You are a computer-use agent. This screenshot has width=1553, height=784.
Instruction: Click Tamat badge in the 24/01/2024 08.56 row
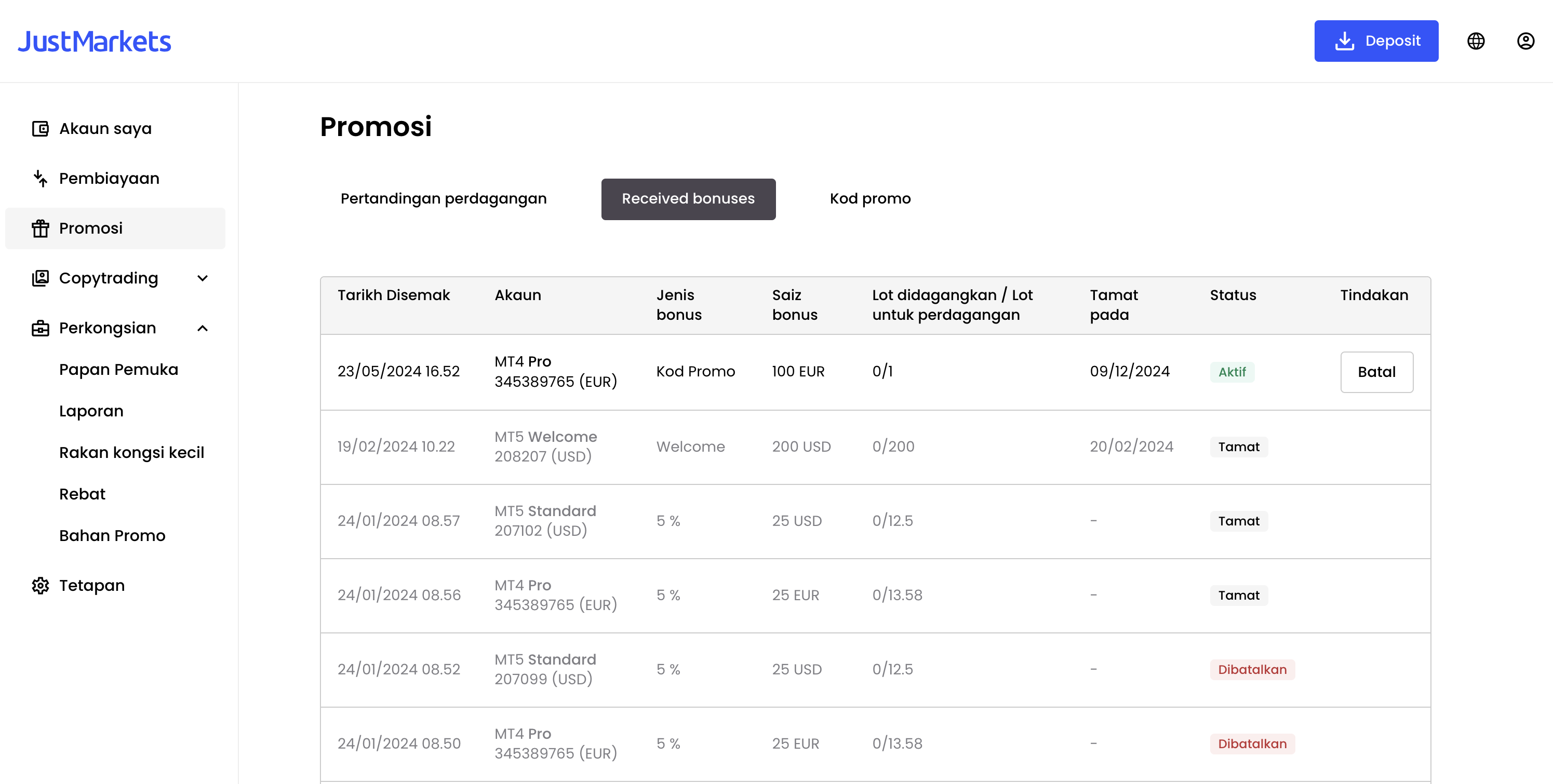(x=1238, y=596)
